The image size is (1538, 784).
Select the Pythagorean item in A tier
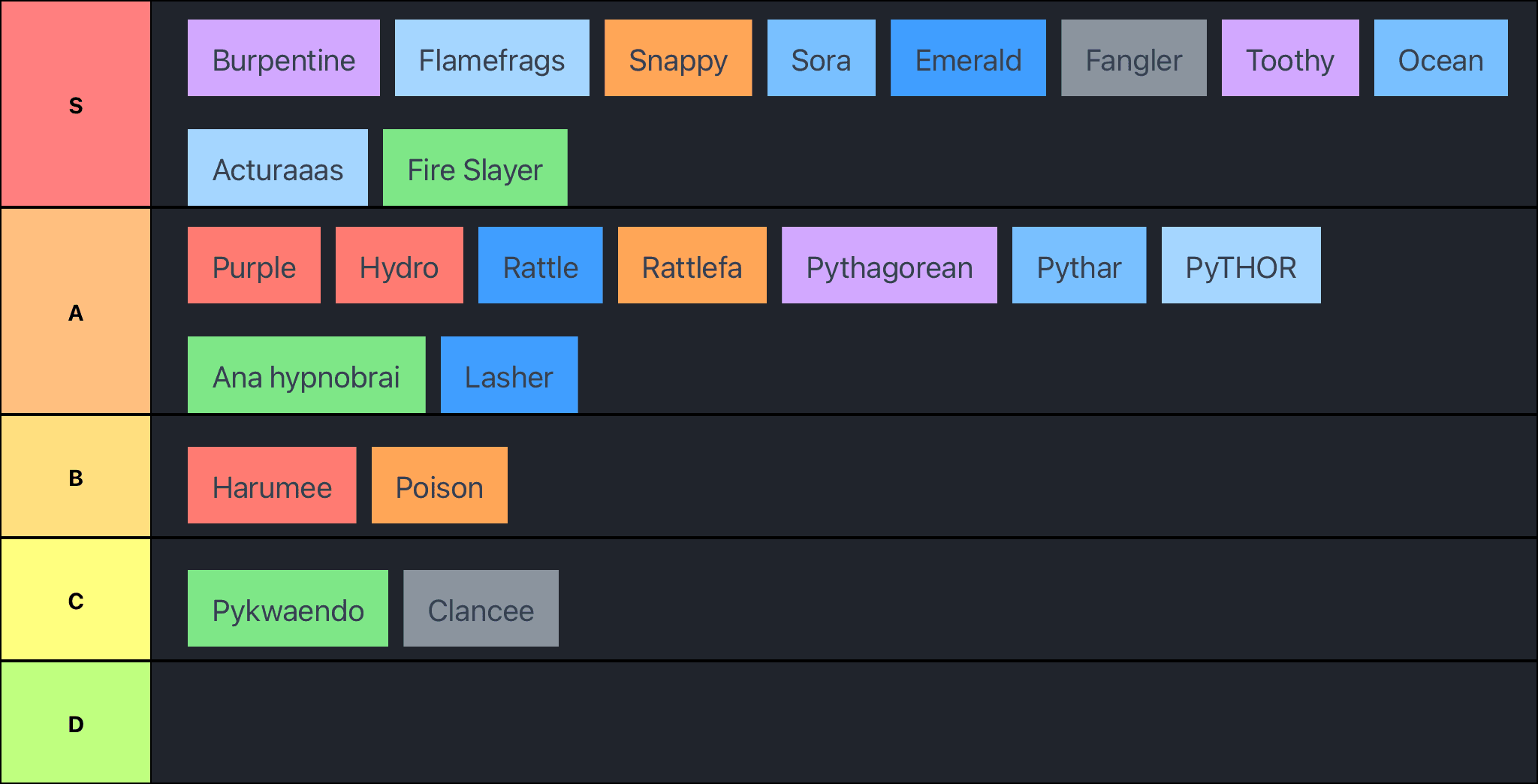click(888, 266)
